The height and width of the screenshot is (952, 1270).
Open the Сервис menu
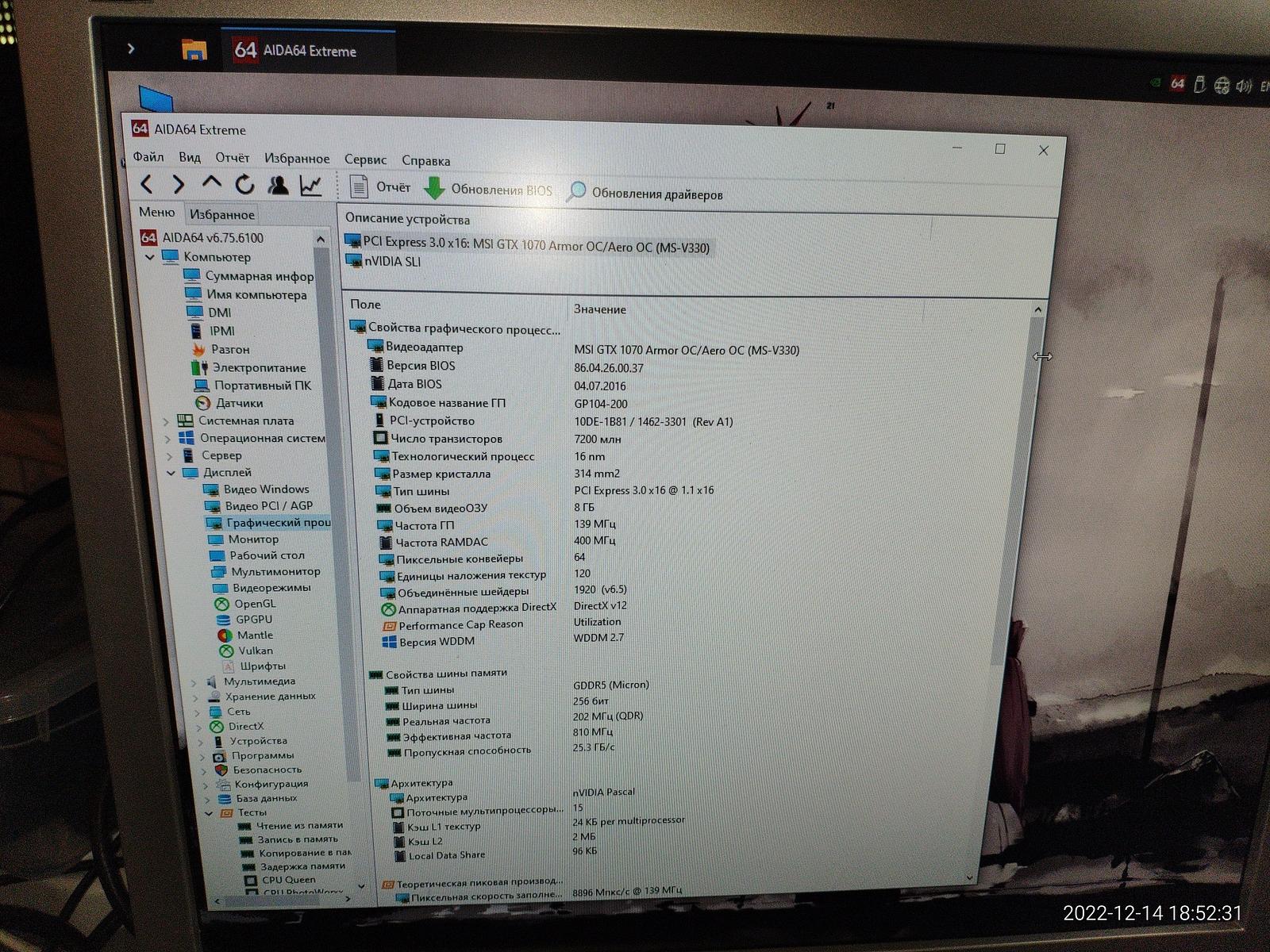[365, 159]
